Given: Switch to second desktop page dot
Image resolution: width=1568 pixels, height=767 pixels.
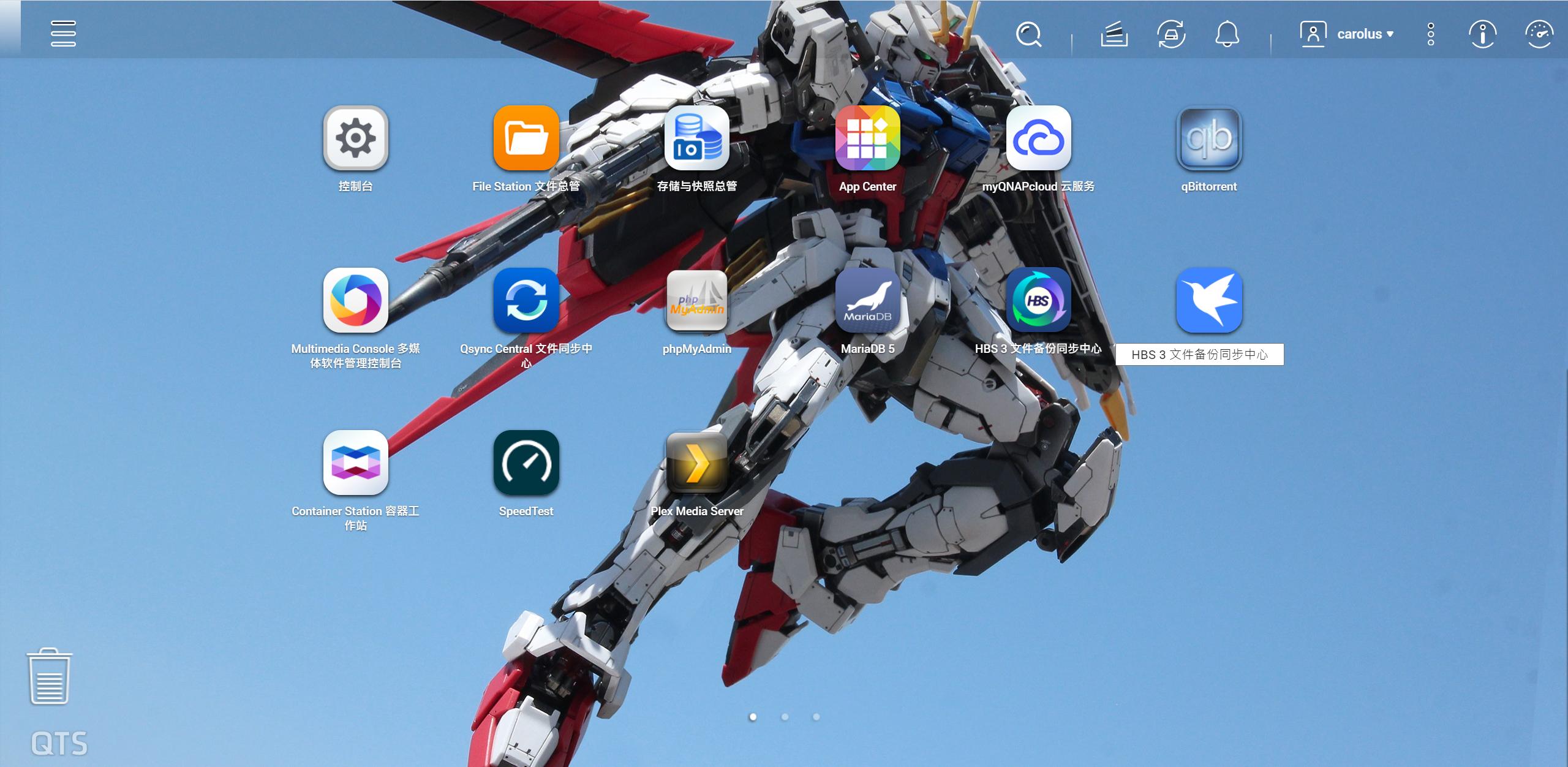Looking at the screenshot, I should [785, 717].
